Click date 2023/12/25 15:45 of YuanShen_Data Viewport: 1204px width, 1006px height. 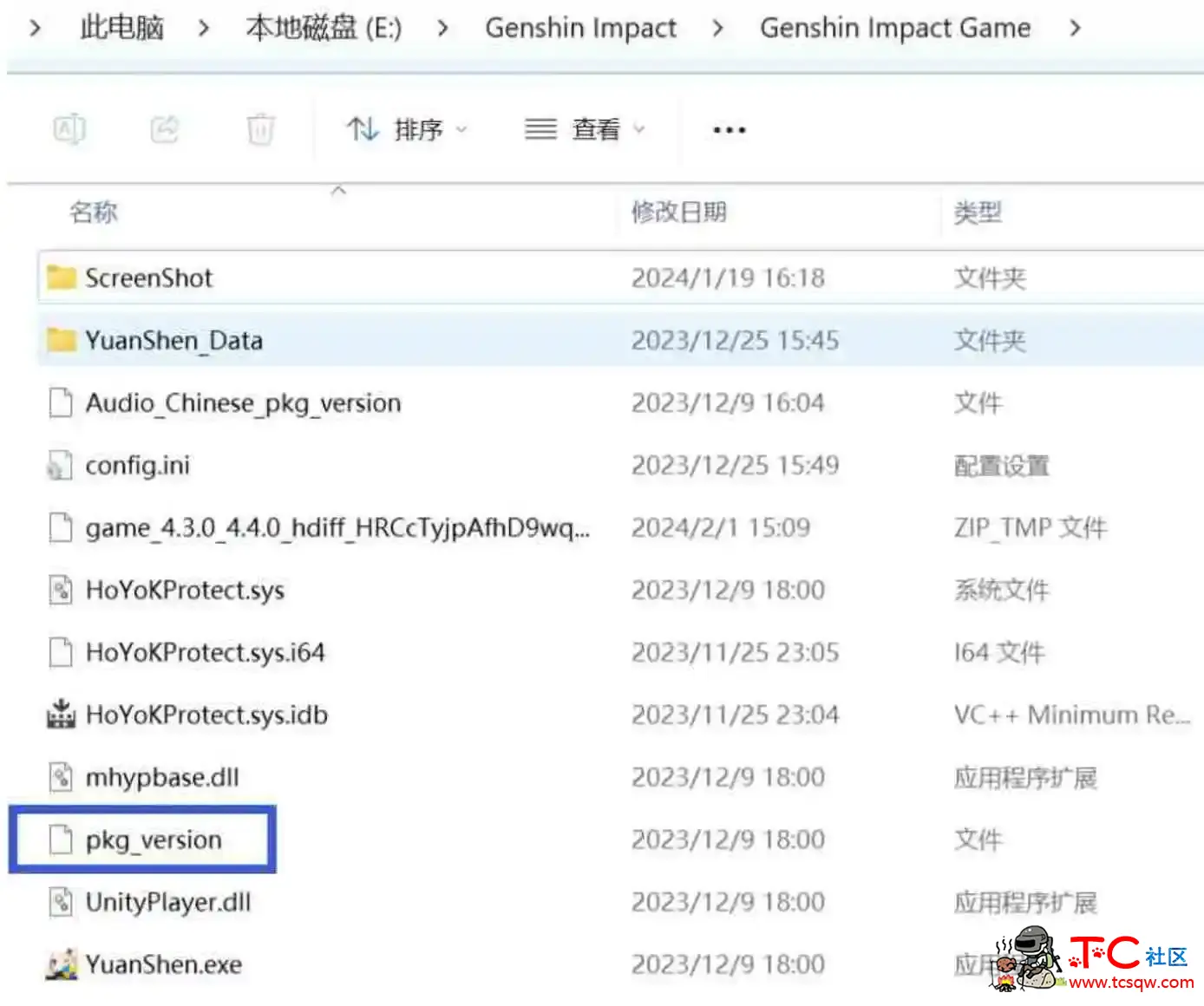coord(735,340)
